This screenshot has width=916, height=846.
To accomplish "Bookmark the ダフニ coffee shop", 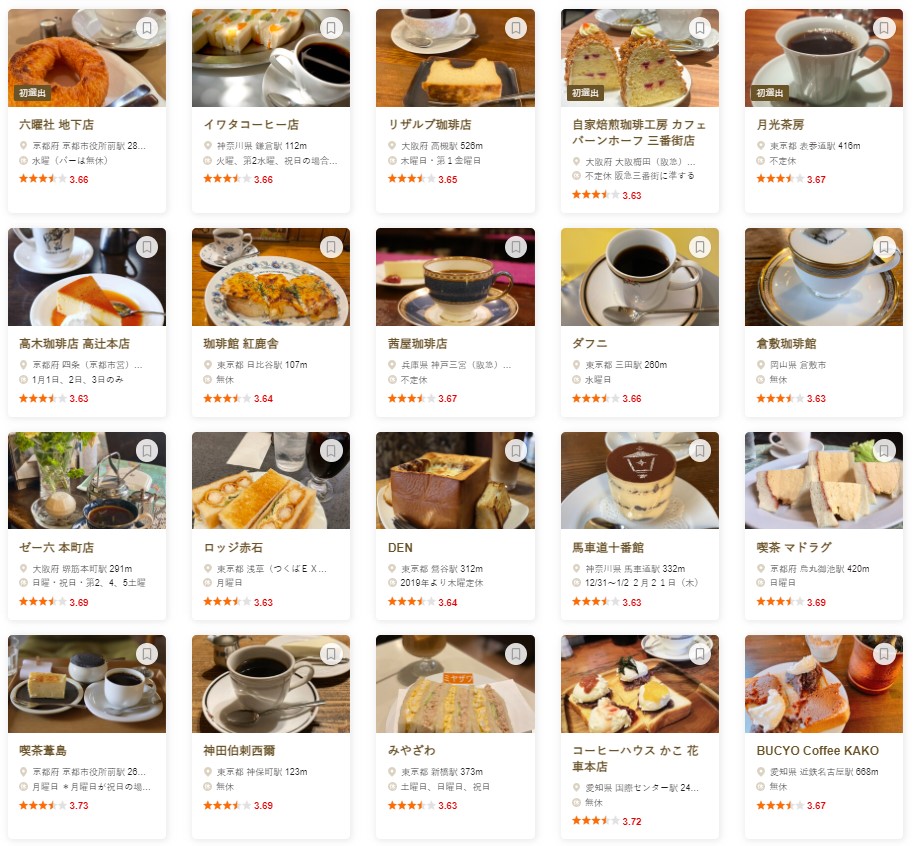I will pyautogui.click(x=699, y=247).
